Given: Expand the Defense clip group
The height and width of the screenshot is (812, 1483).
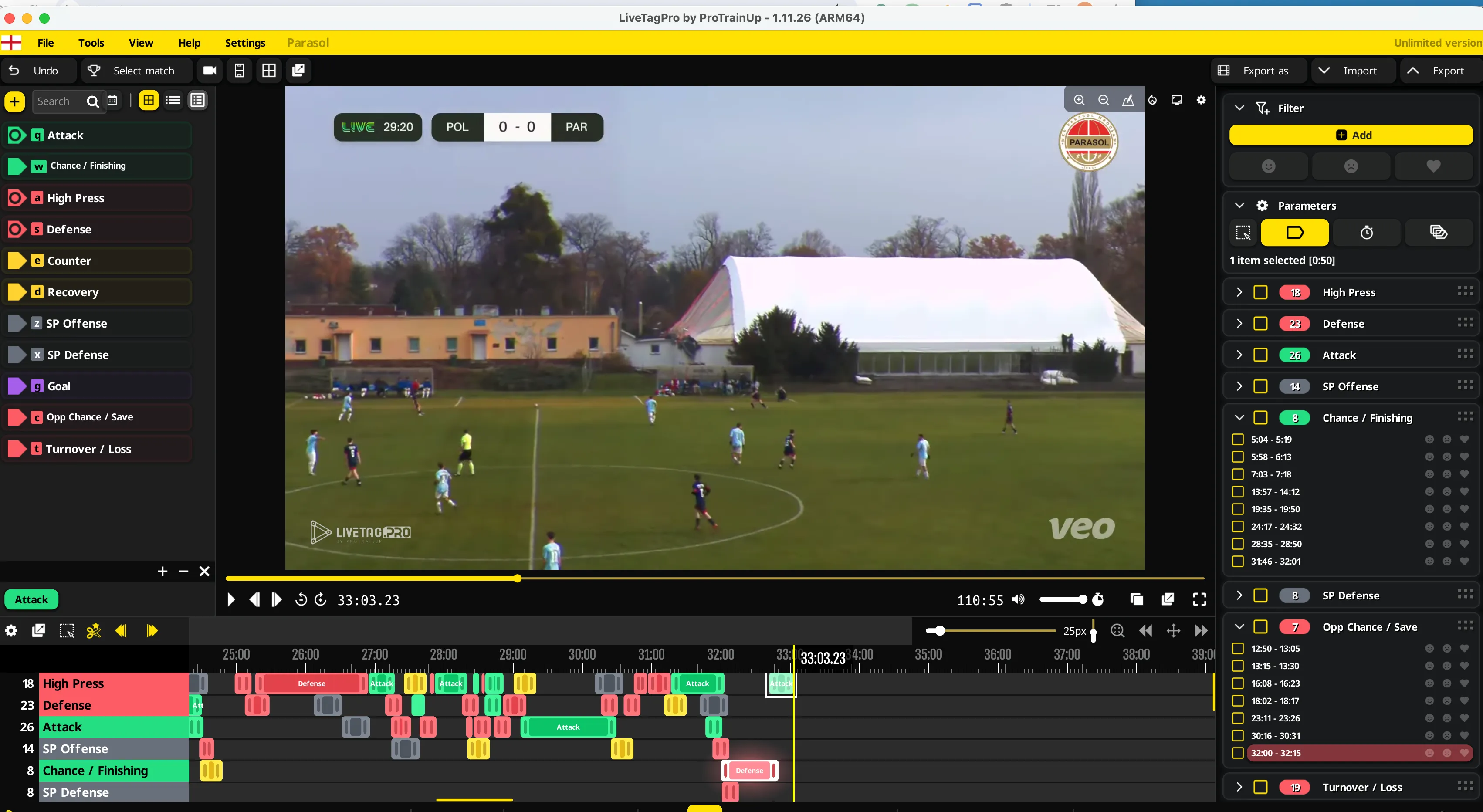Looking at the screenshot, I should click(x=1239, y=324).
